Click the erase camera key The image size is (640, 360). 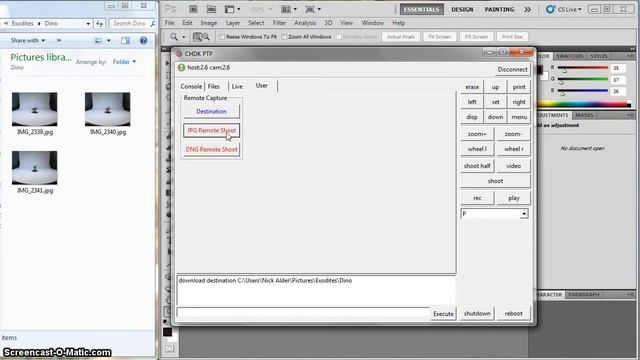[472, 87]
